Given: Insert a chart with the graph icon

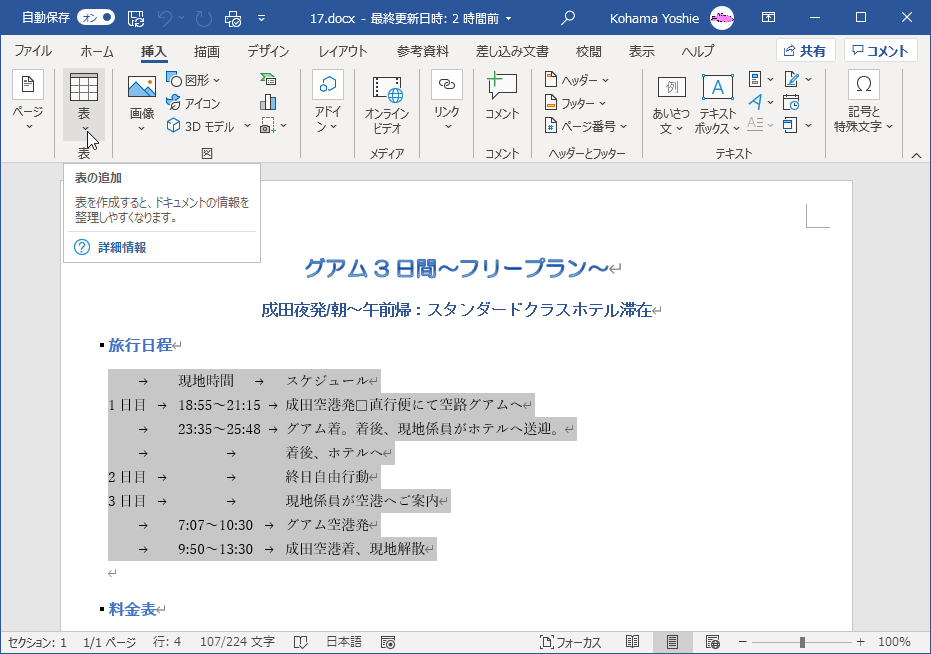Looking at the screenshot, I should pos(268,102).
